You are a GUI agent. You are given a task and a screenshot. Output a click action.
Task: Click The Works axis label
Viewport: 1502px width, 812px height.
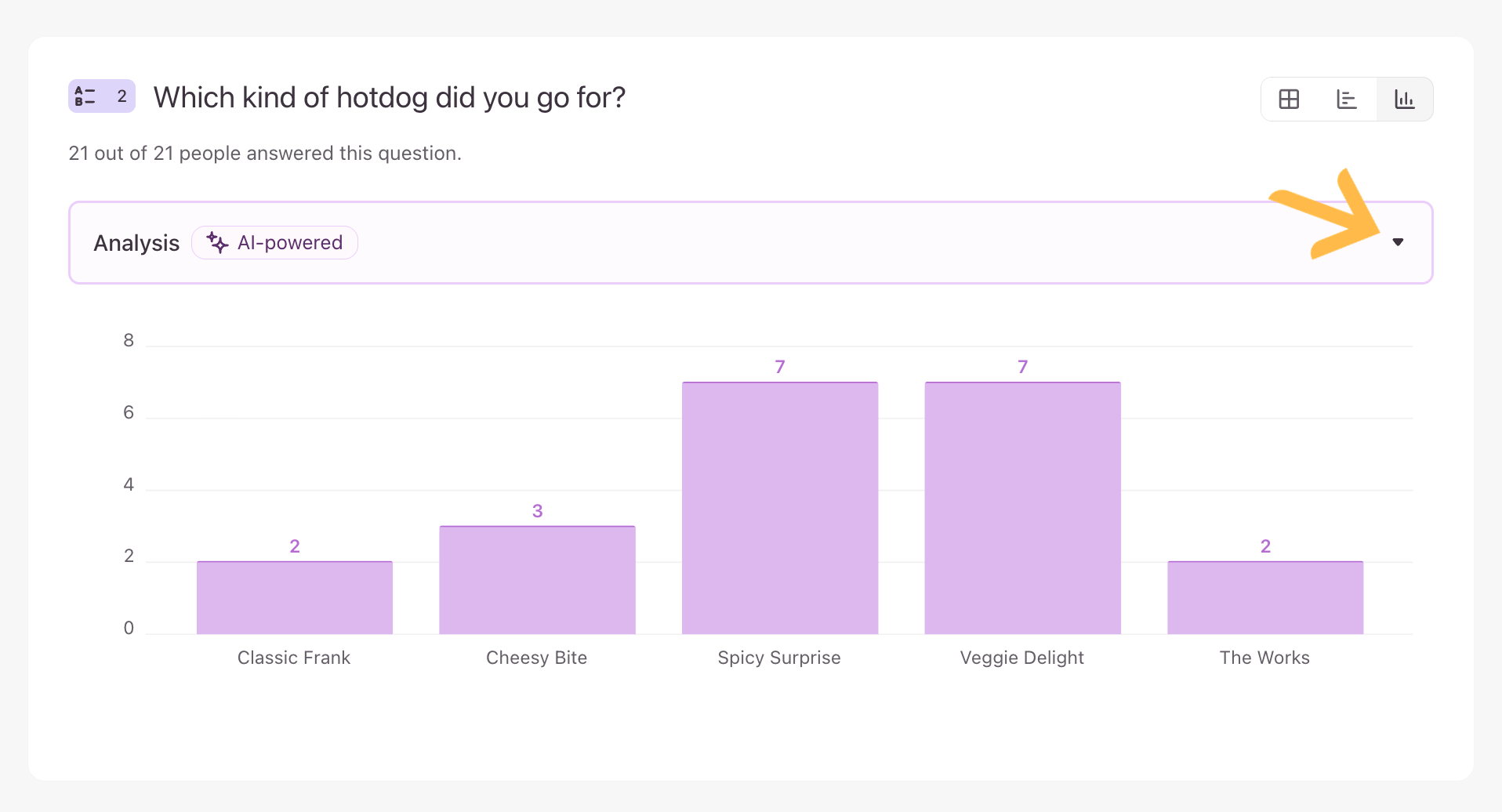tap(1264, 658)
